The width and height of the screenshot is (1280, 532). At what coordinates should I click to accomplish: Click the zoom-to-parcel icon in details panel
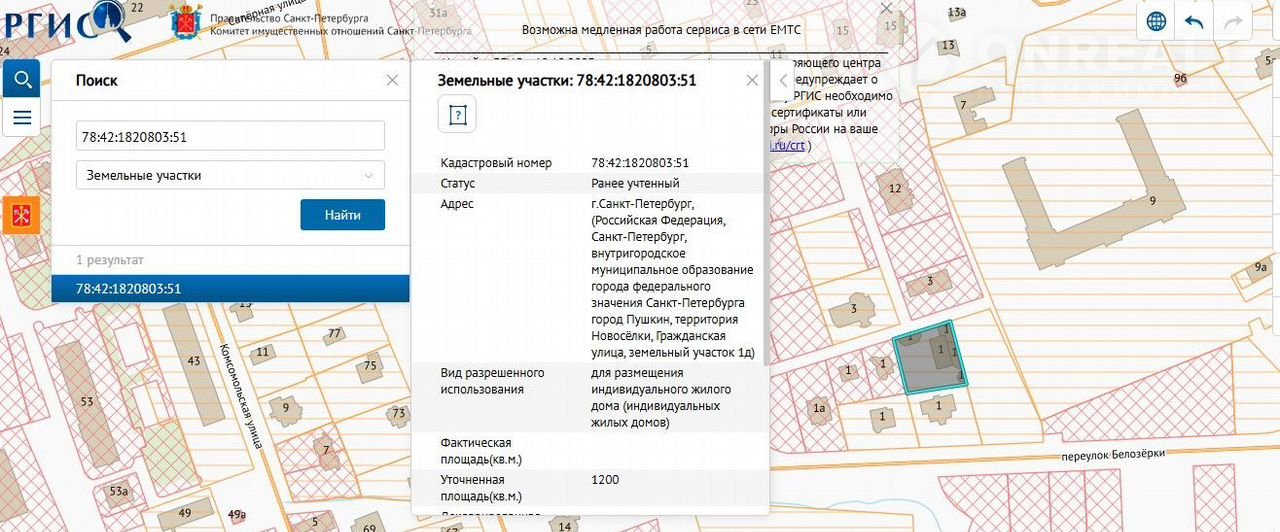point(457,115)
